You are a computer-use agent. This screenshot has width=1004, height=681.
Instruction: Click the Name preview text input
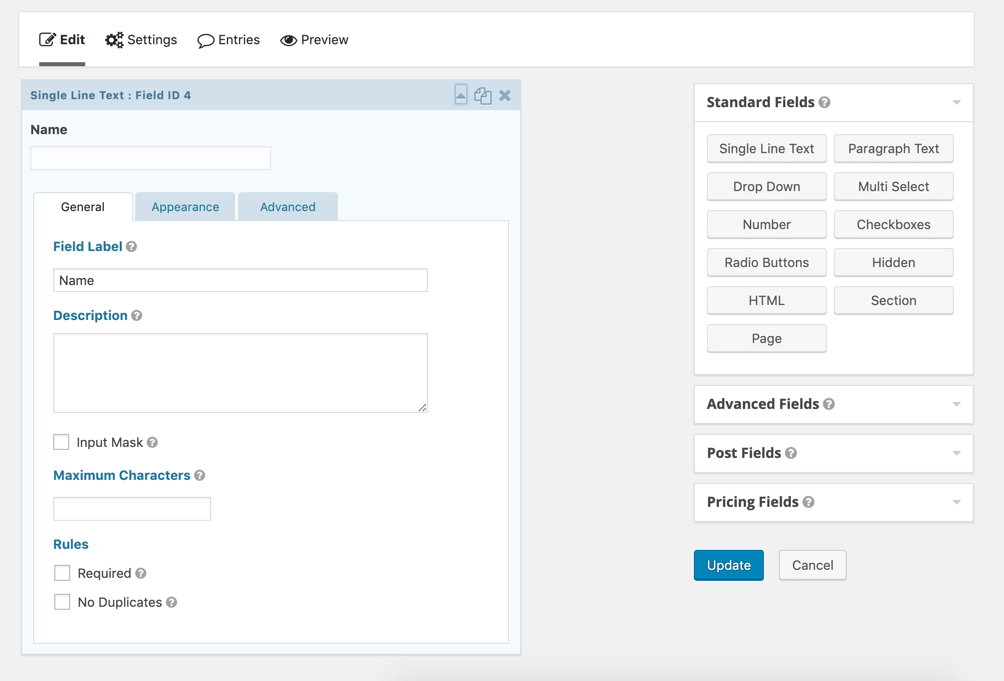[150, 158]
